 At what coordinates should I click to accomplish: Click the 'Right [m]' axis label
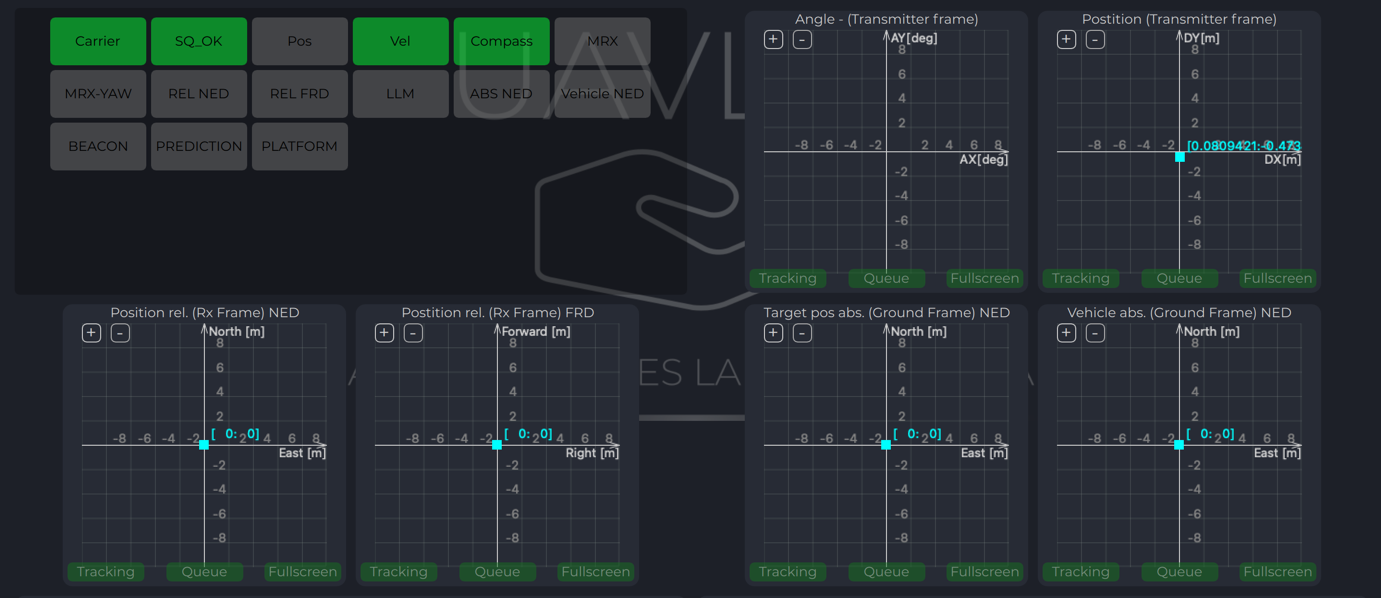(592, 453)
